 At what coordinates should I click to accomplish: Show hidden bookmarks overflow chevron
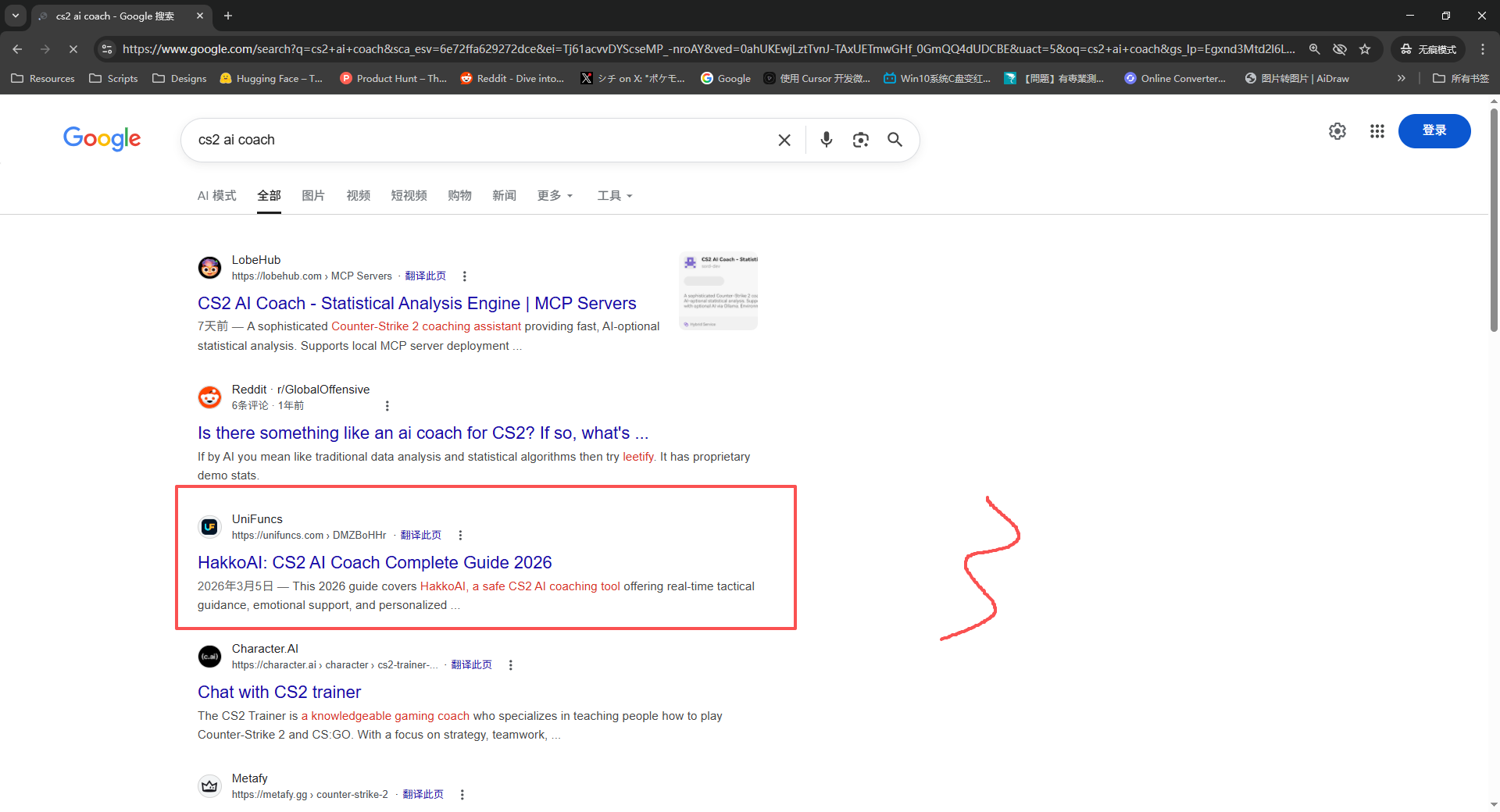click(x=1402, y=78)
